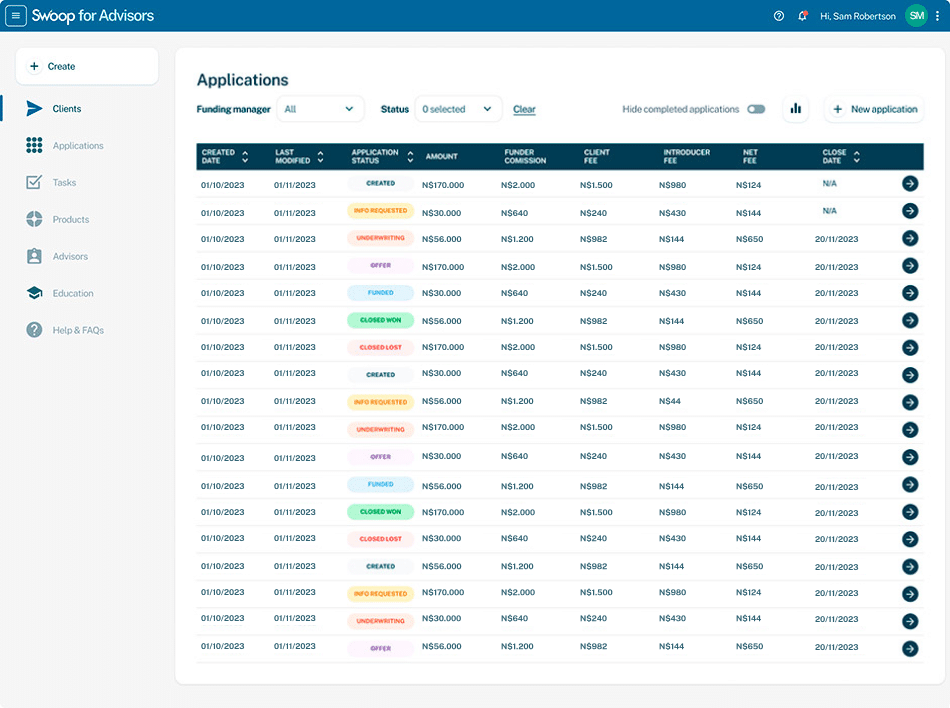The width and height of the screenshot is (950, 708).
Task: Click the help question mark icon
Action: coord(779,16)
